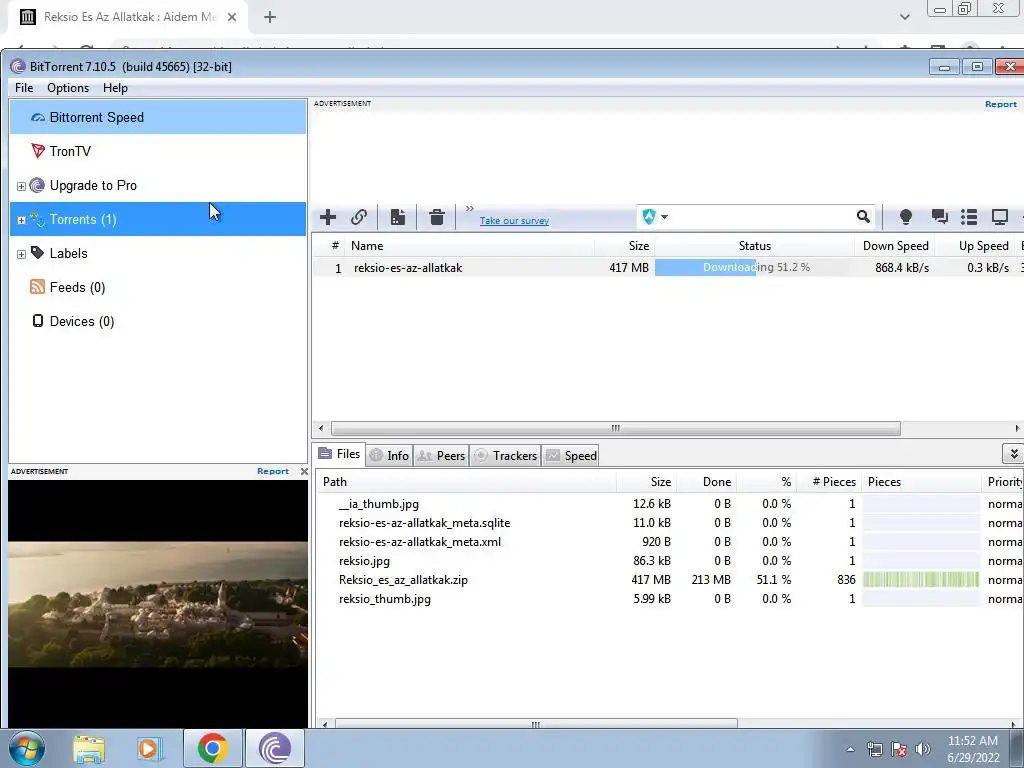Click the Add Torrent from URL link icon
Screen dimensions: 1024x768
tap(359, 217)
